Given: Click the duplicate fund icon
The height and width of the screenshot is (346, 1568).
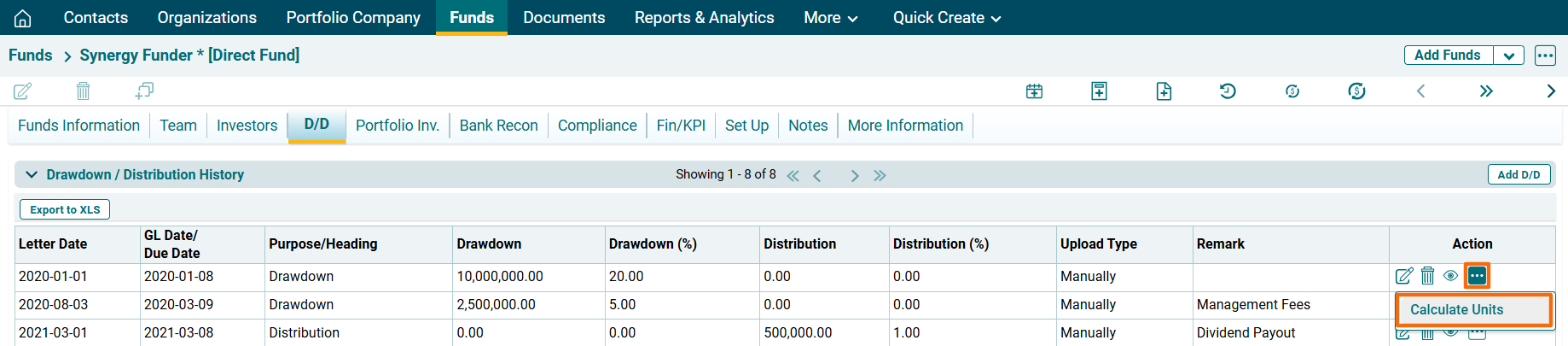Looking at the screenshot, I should coord(144,91).
